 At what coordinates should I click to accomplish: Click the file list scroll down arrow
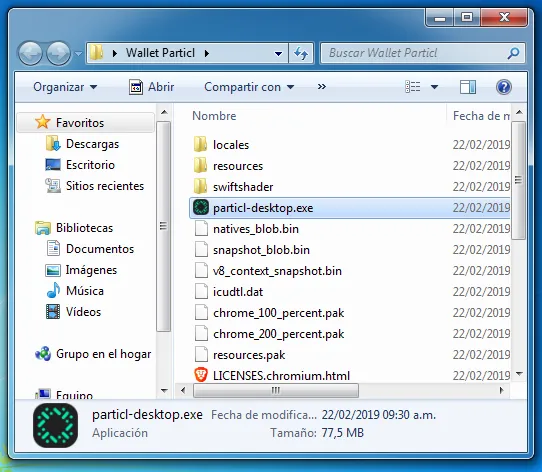click(518, 373)
